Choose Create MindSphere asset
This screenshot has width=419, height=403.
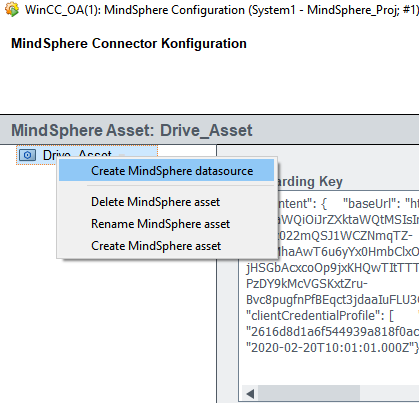point(156,246)
